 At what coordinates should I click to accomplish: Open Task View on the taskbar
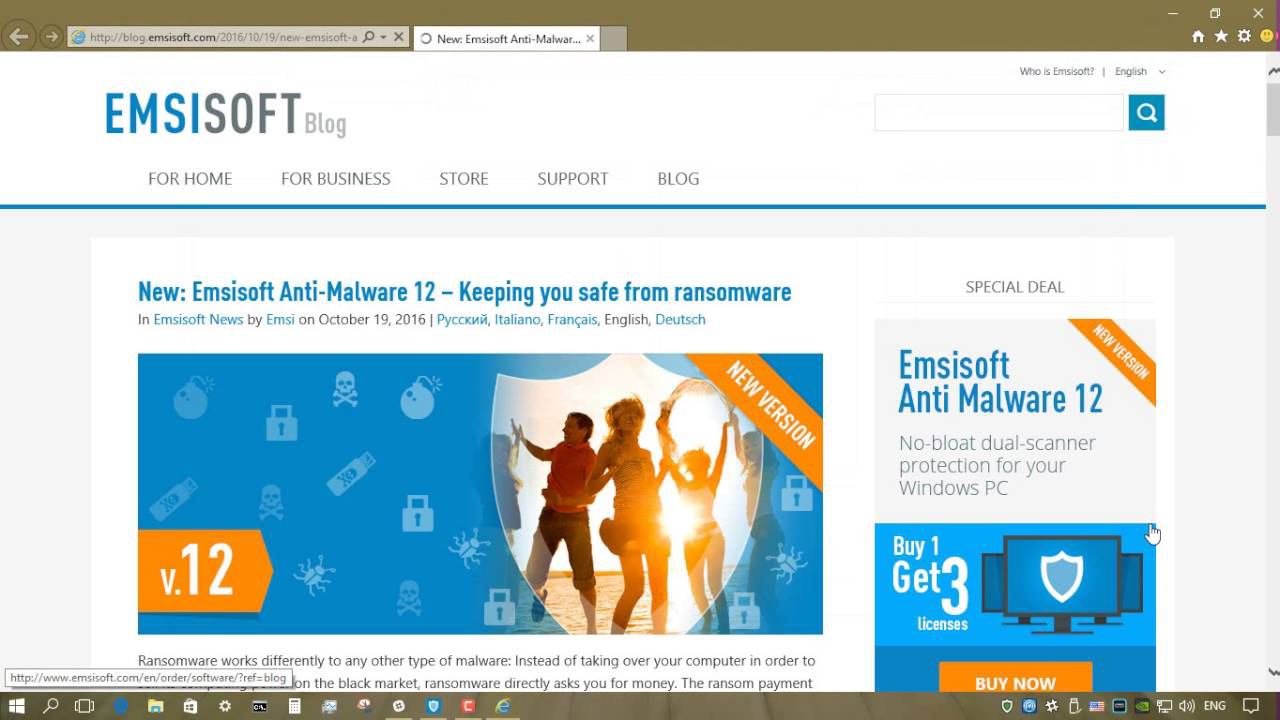pos(85,706)
